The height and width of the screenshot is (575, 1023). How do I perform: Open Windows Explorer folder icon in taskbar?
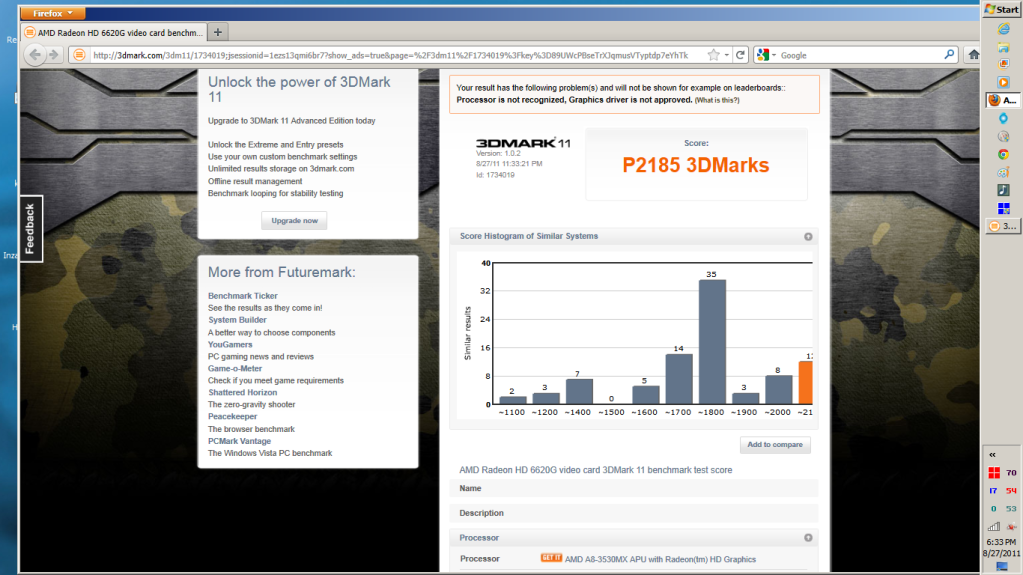[1003, 47]
